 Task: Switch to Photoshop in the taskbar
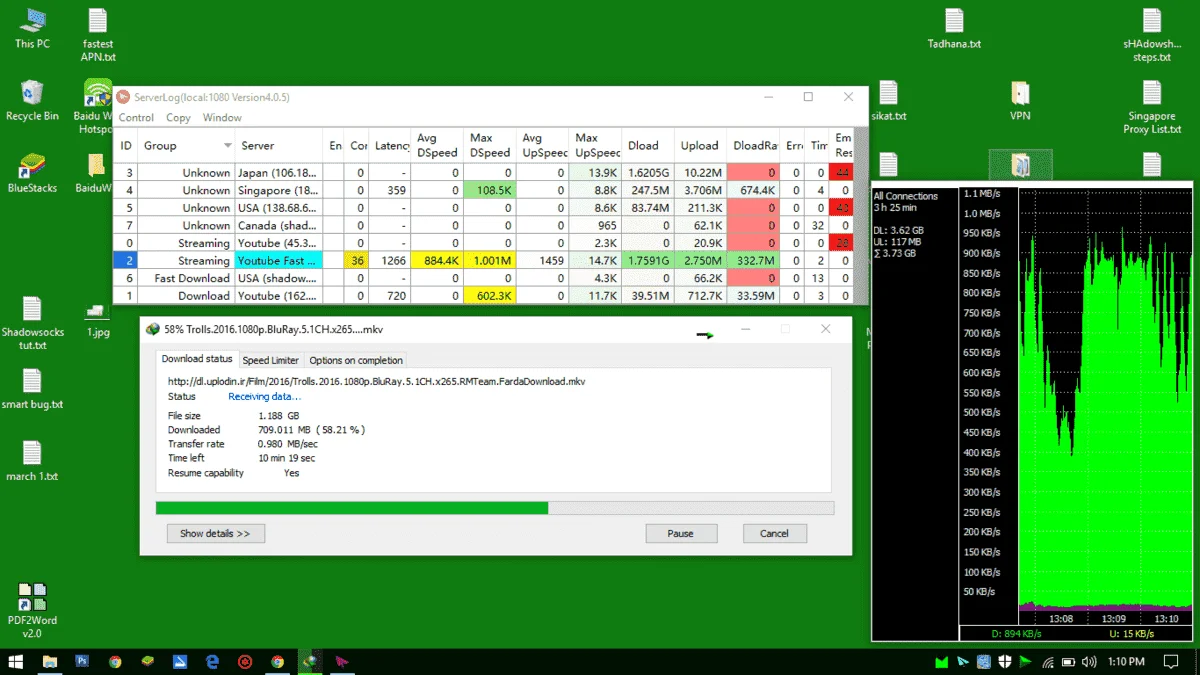82,661
